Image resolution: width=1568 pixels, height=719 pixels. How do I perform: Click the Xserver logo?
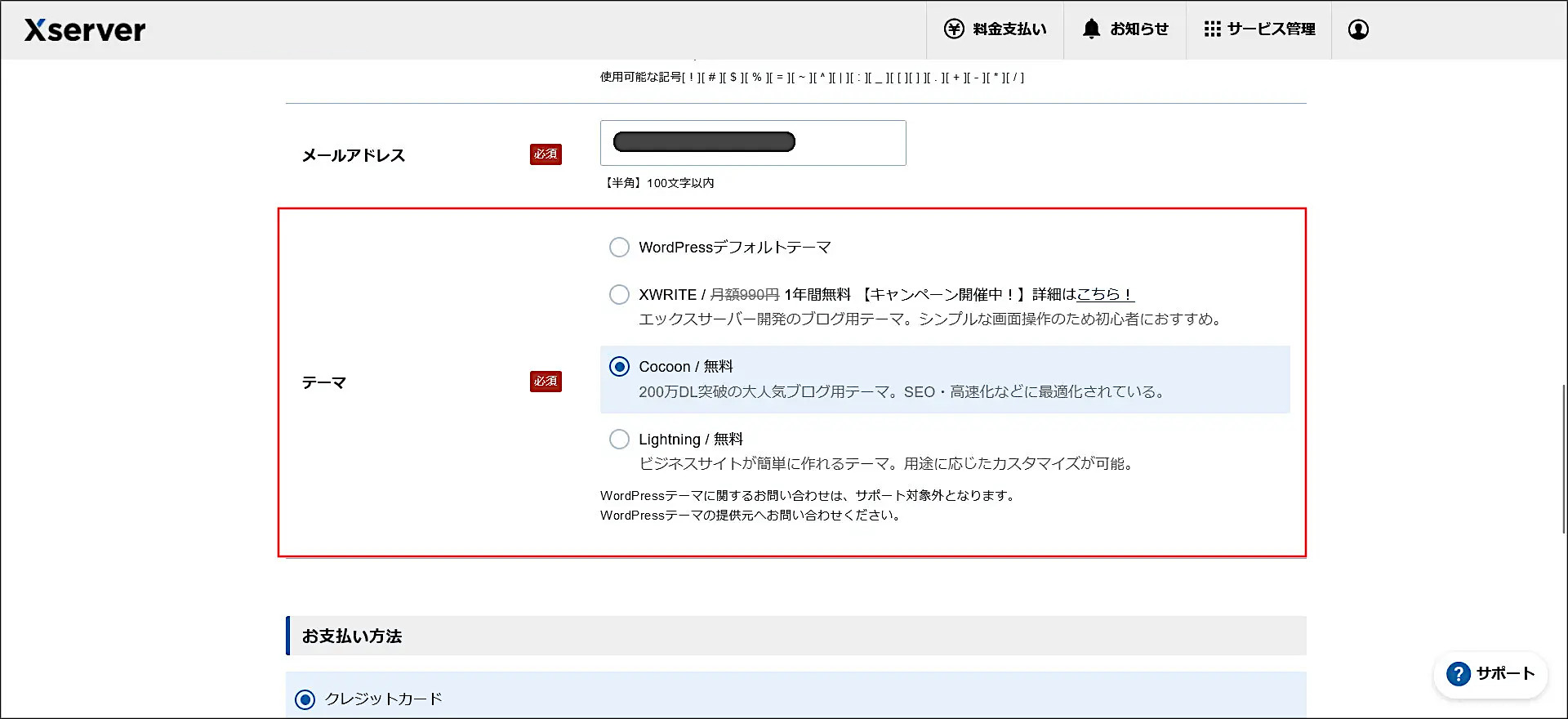pyautogui.click(x=85, y=30)
